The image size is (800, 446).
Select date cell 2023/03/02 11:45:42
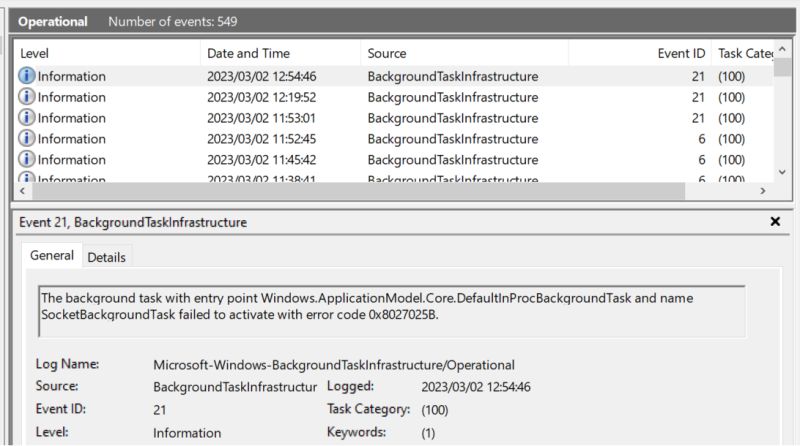pyautogui.click(x=262, y=160)
